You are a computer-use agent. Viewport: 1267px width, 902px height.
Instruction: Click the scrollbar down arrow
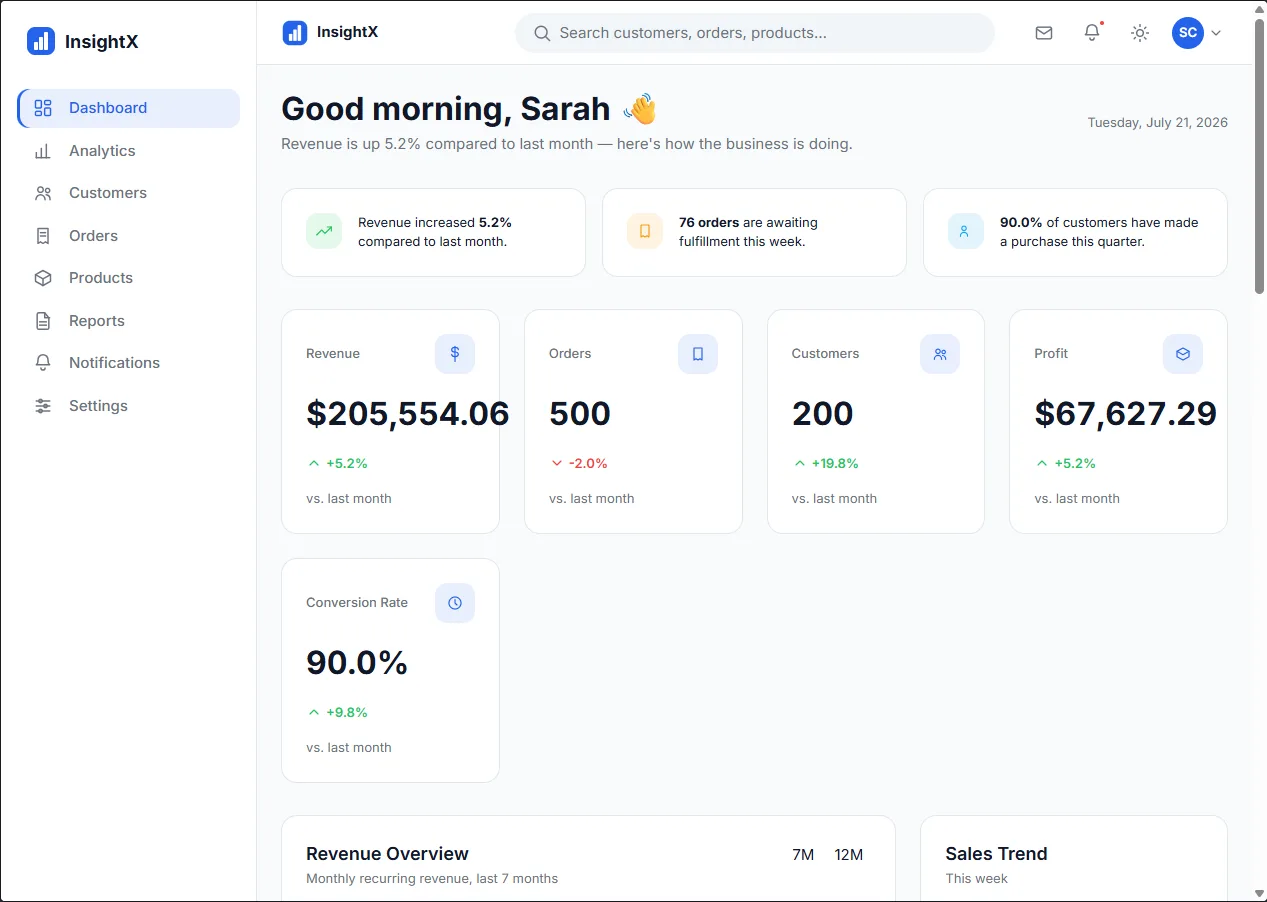[x=1259, y=893]
